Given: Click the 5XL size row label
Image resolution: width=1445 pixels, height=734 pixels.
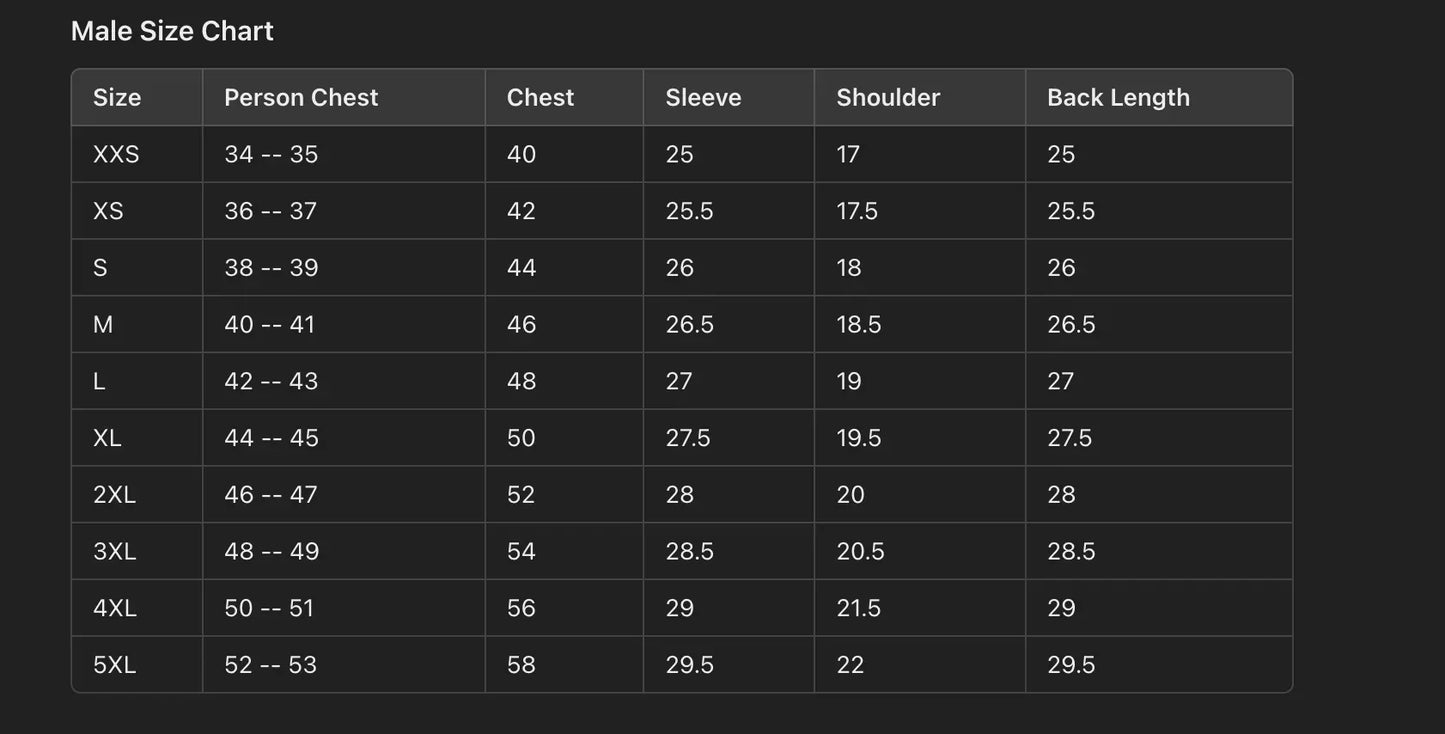Looking at the screenshot, I should [x=114, y=665].
